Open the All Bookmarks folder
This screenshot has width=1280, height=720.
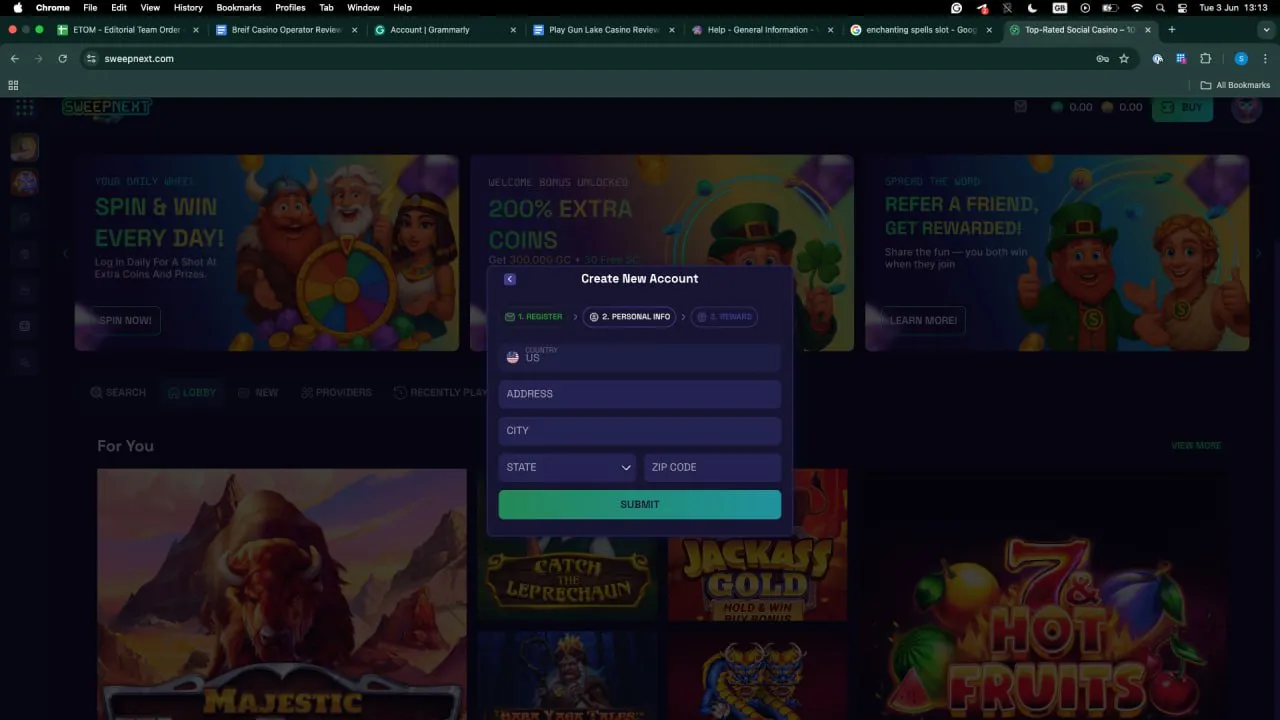pyautogui.click(x=1235, y=85)
